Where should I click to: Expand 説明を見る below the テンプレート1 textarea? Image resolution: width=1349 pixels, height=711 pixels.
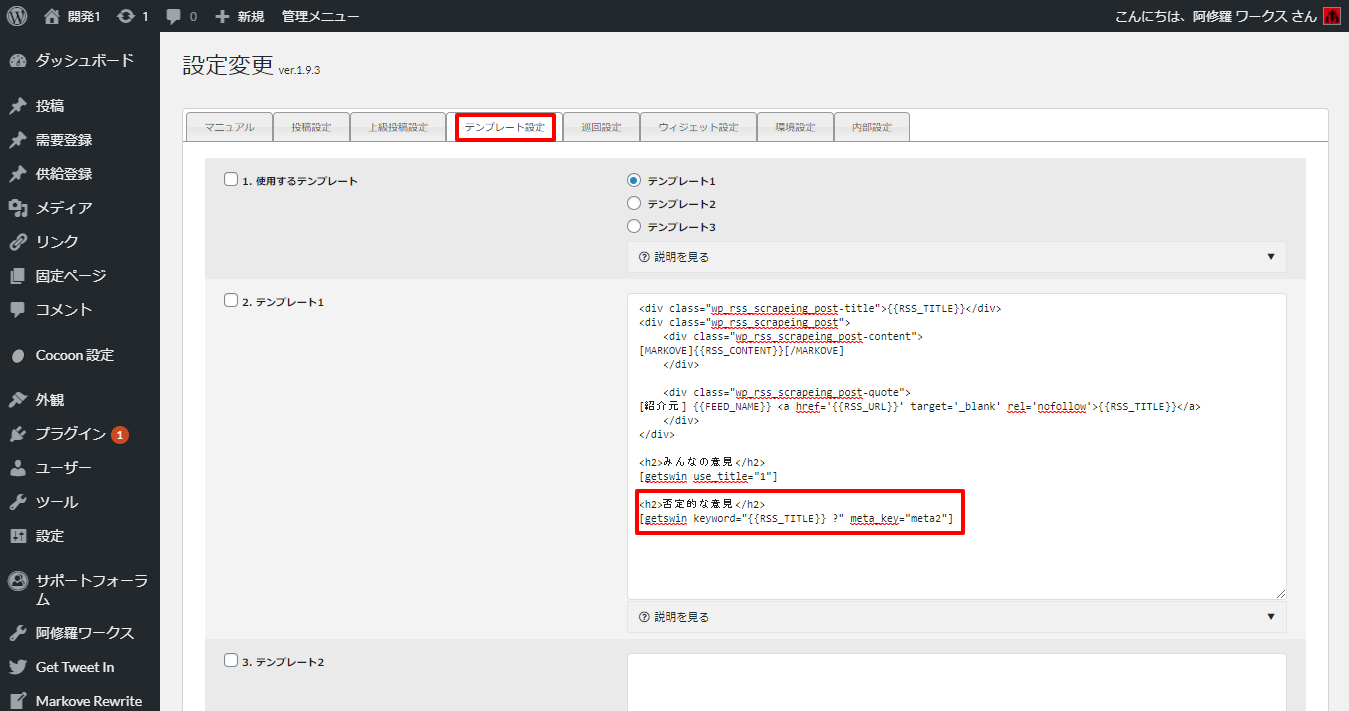[956, 617]
